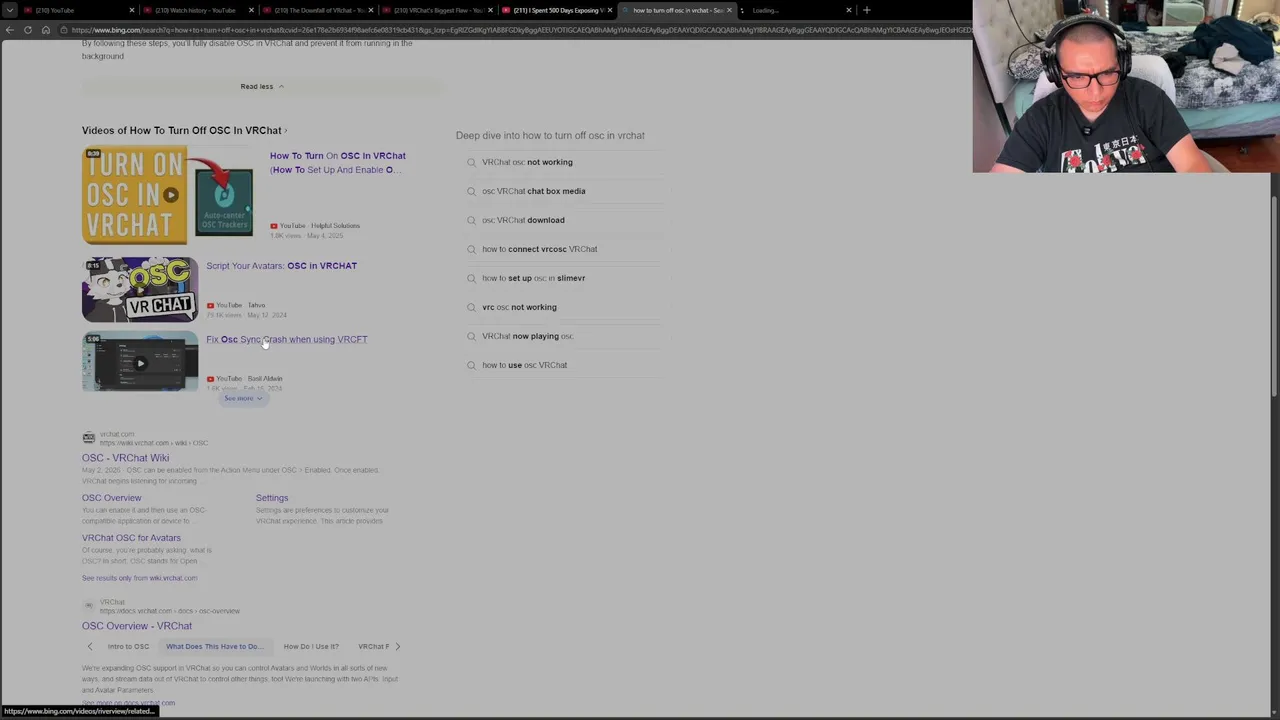Click the page's vertical scrollbar thumb

pos(1275,295)
